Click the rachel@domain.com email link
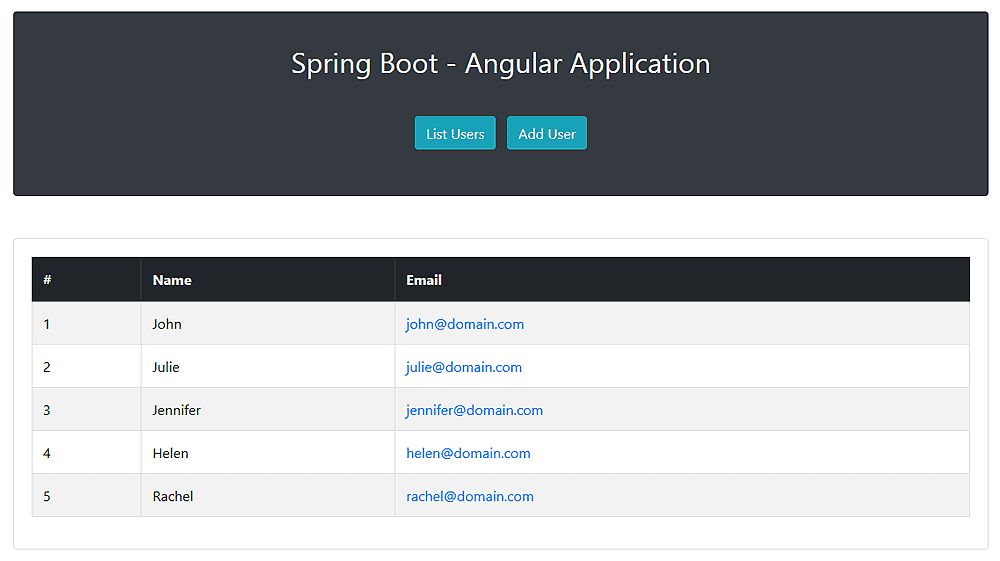This screenshot has width=1000, height=561. pyautogui.click(x=470, y=496)
